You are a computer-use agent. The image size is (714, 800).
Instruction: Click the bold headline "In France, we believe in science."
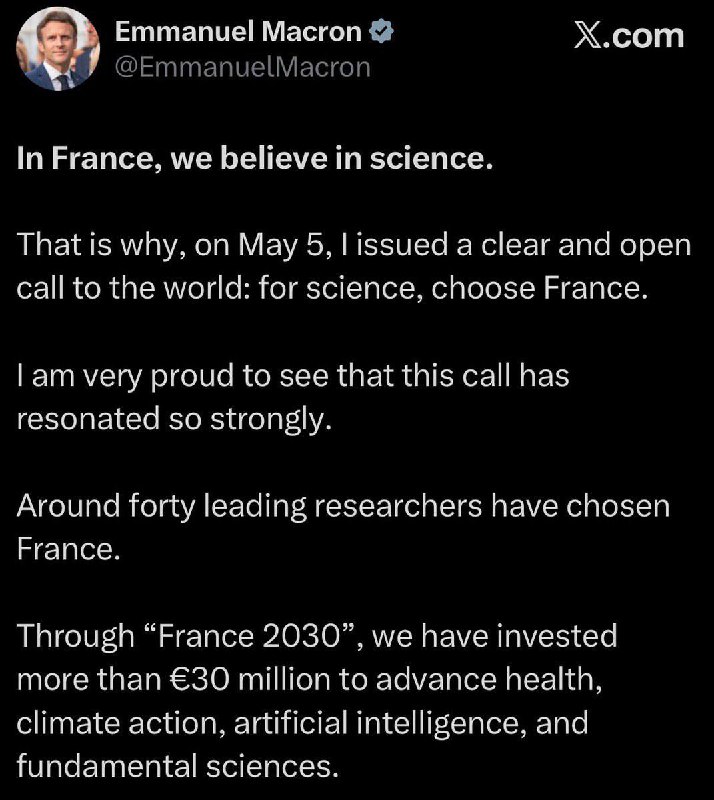click(255, 160)
